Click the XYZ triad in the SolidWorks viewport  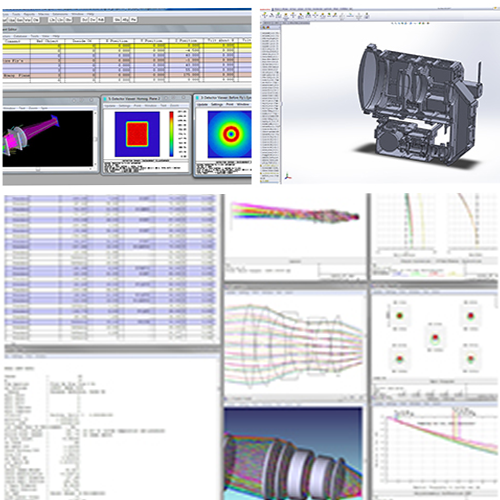click(288, 177)
